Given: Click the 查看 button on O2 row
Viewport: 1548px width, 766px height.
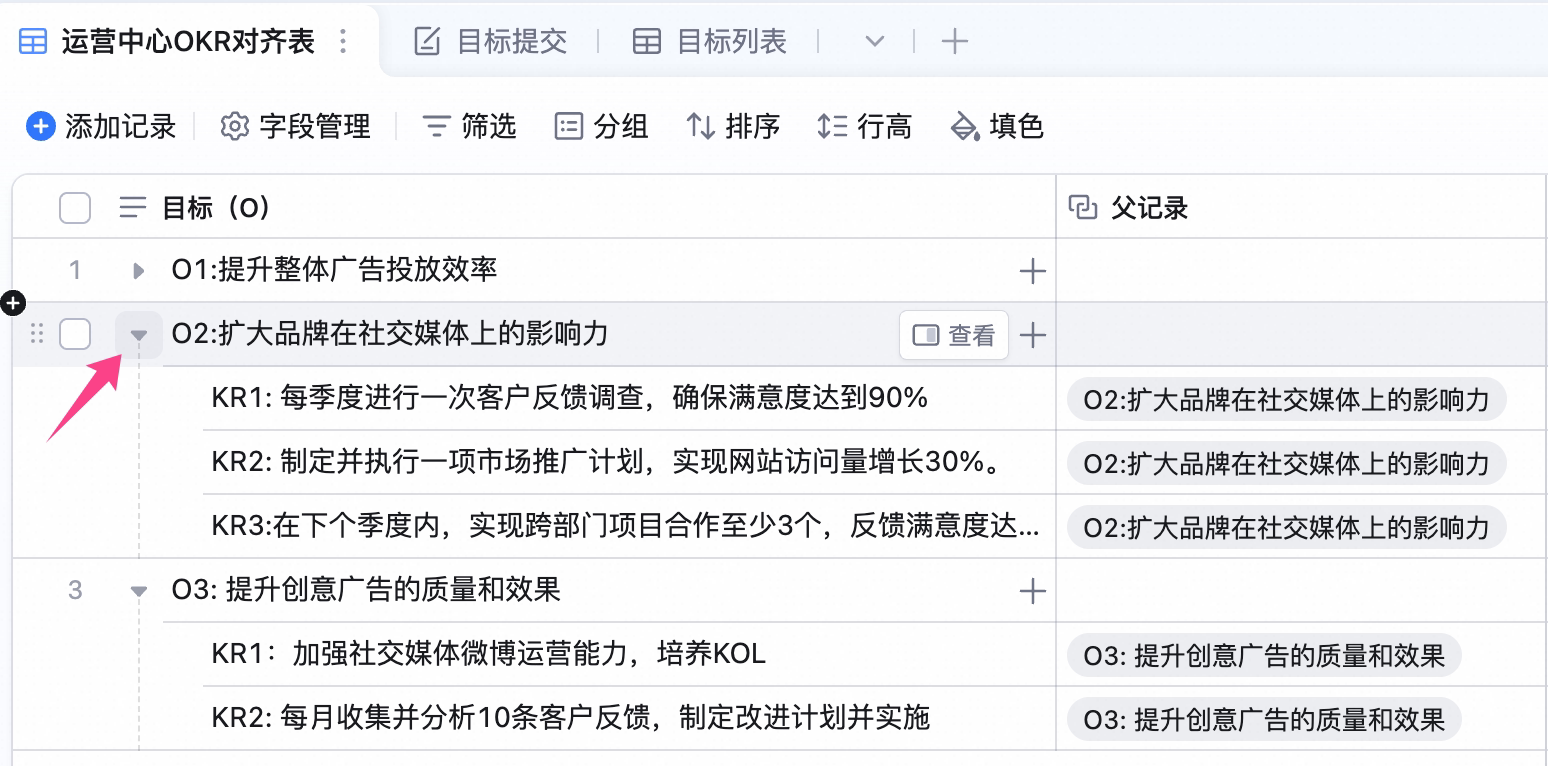Looking at the screenshot, I should coord(954,335).
